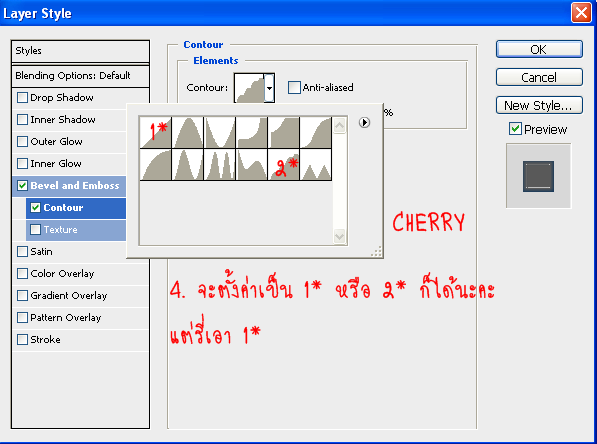597x444 pixels.
Task: Enable the Gradient Overlay checkbox
Action: [x=22, y=295]
